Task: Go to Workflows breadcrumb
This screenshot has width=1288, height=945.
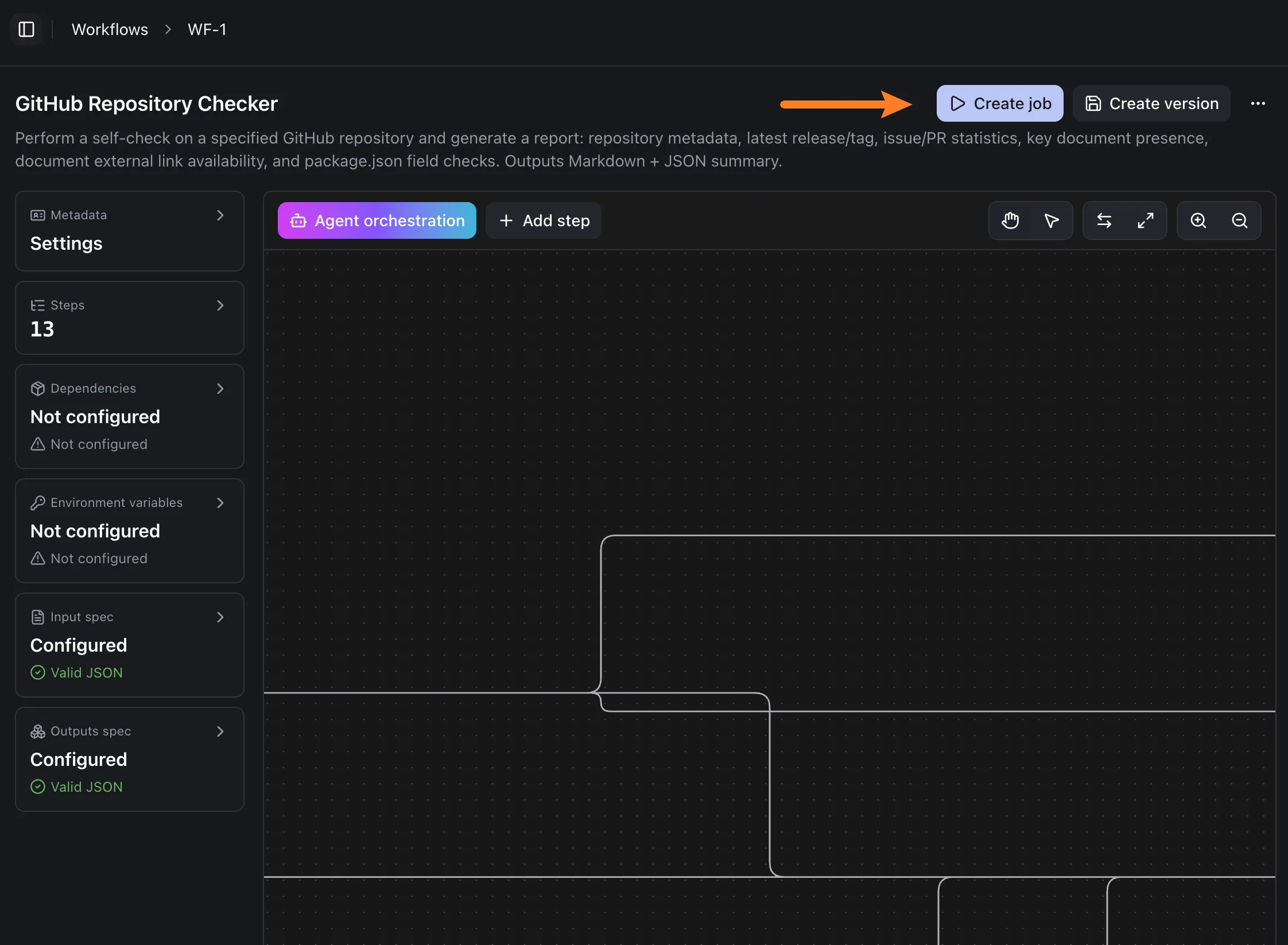Action: (x=110, y=29)
